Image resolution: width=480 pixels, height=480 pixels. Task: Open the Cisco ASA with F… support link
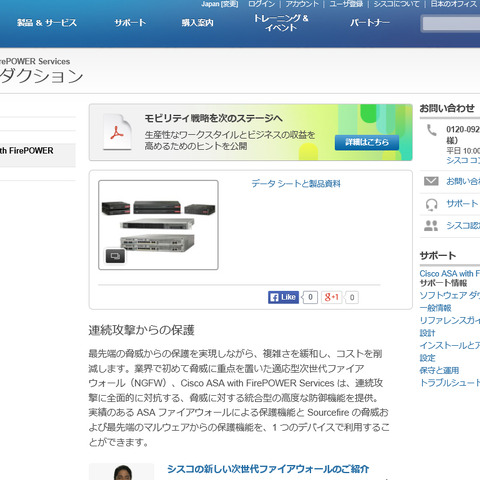pyautogui.click(x=450, y=274)
